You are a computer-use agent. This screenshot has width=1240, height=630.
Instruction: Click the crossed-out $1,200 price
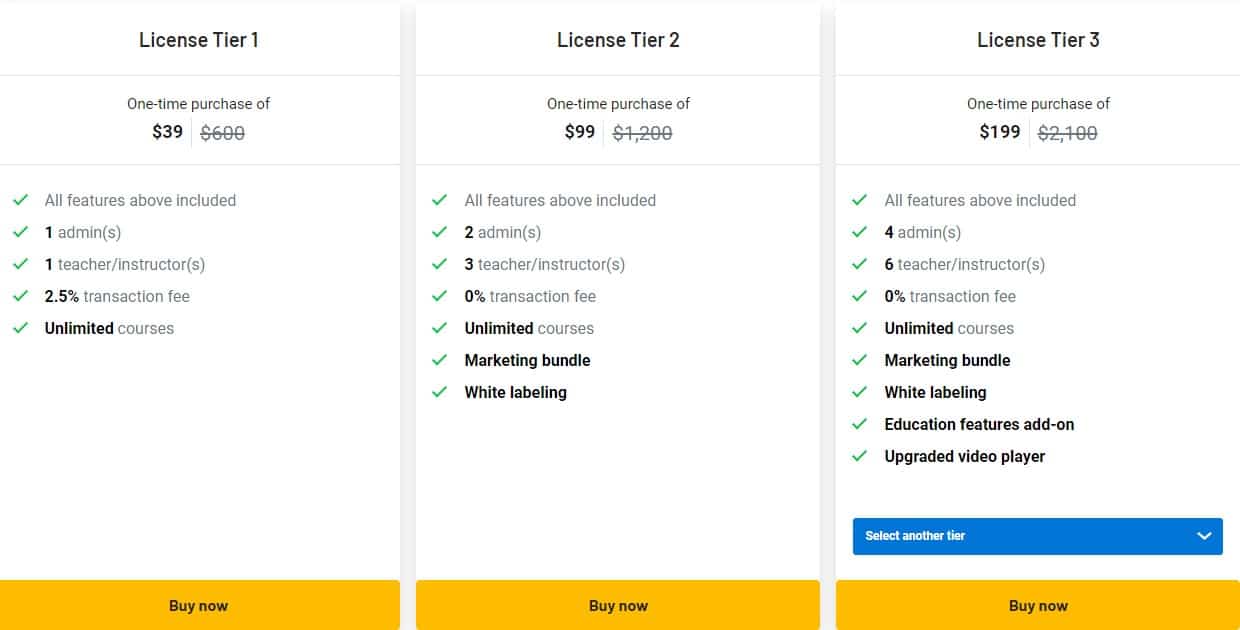[x=643, y=132]
